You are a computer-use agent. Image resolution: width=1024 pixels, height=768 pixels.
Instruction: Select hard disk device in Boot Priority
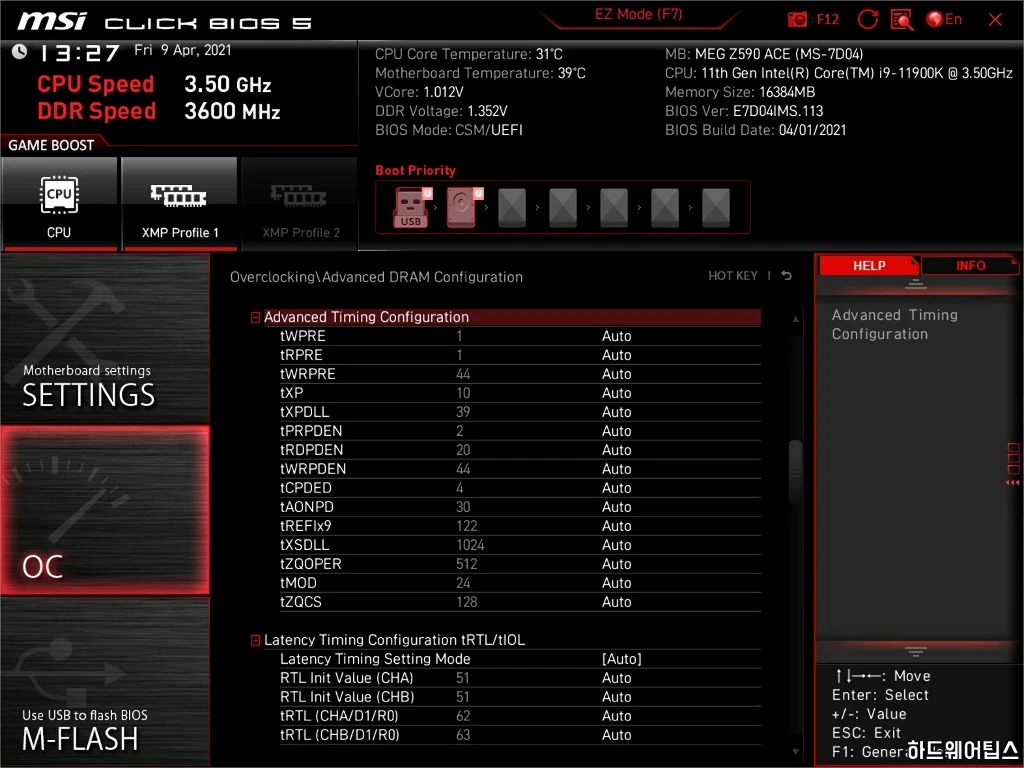[463, 207]
